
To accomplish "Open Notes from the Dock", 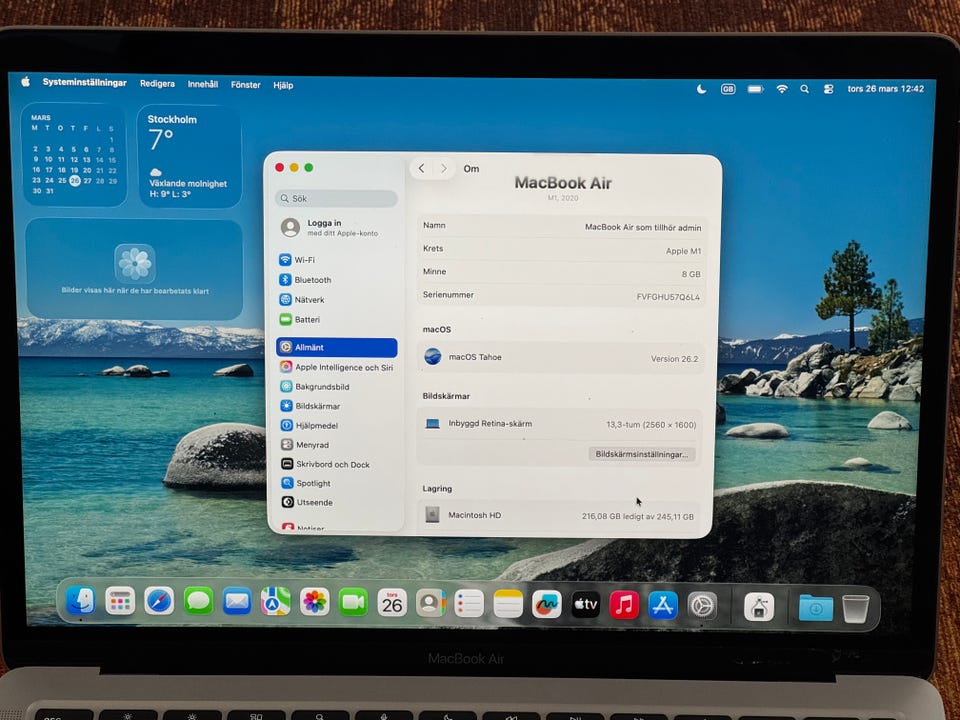I will (508, 604).
